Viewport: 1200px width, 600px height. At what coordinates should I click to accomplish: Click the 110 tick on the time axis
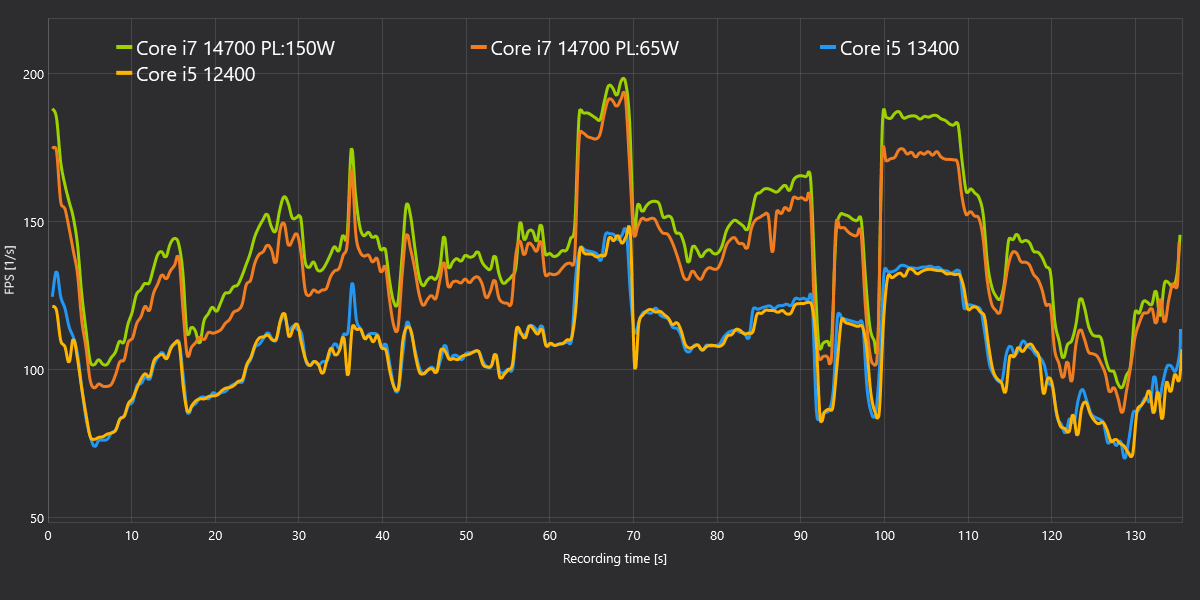pyautogui.click(x=967, y=536)
